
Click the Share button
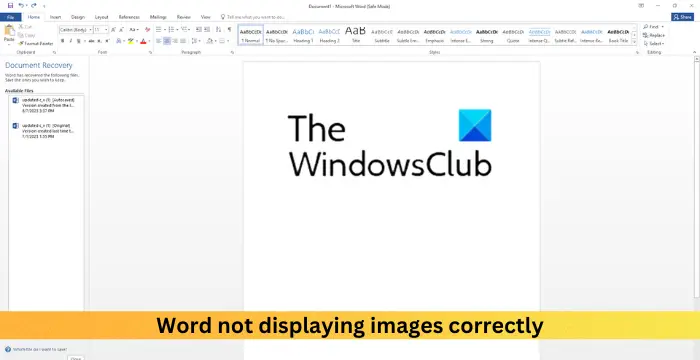[683, 17]
